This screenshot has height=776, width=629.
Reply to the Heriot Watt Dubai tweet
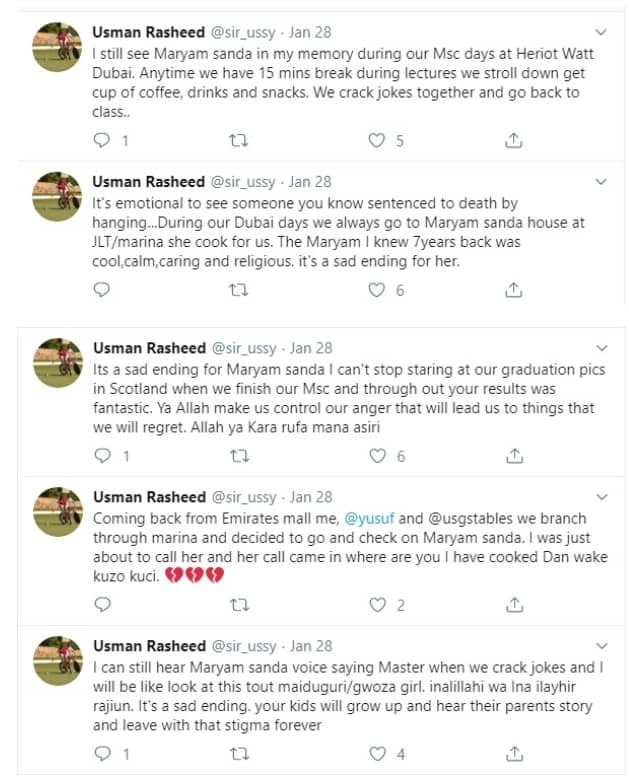click(100, 141)
